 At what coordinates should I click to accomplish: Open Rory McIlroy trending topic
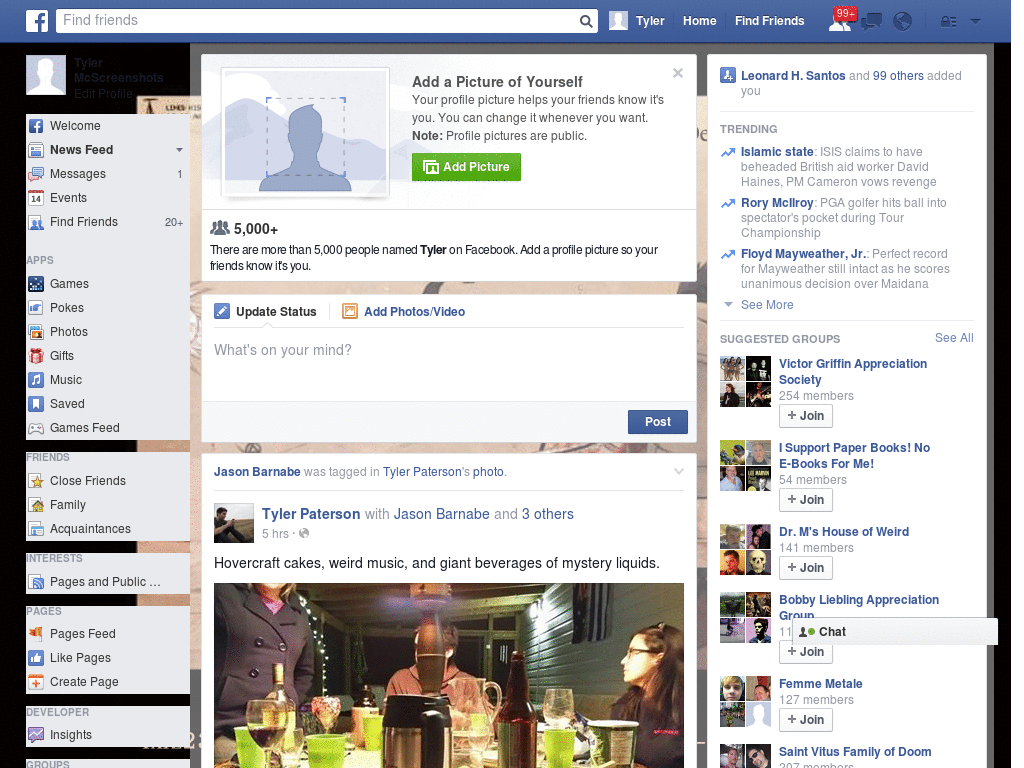(776, 202)
